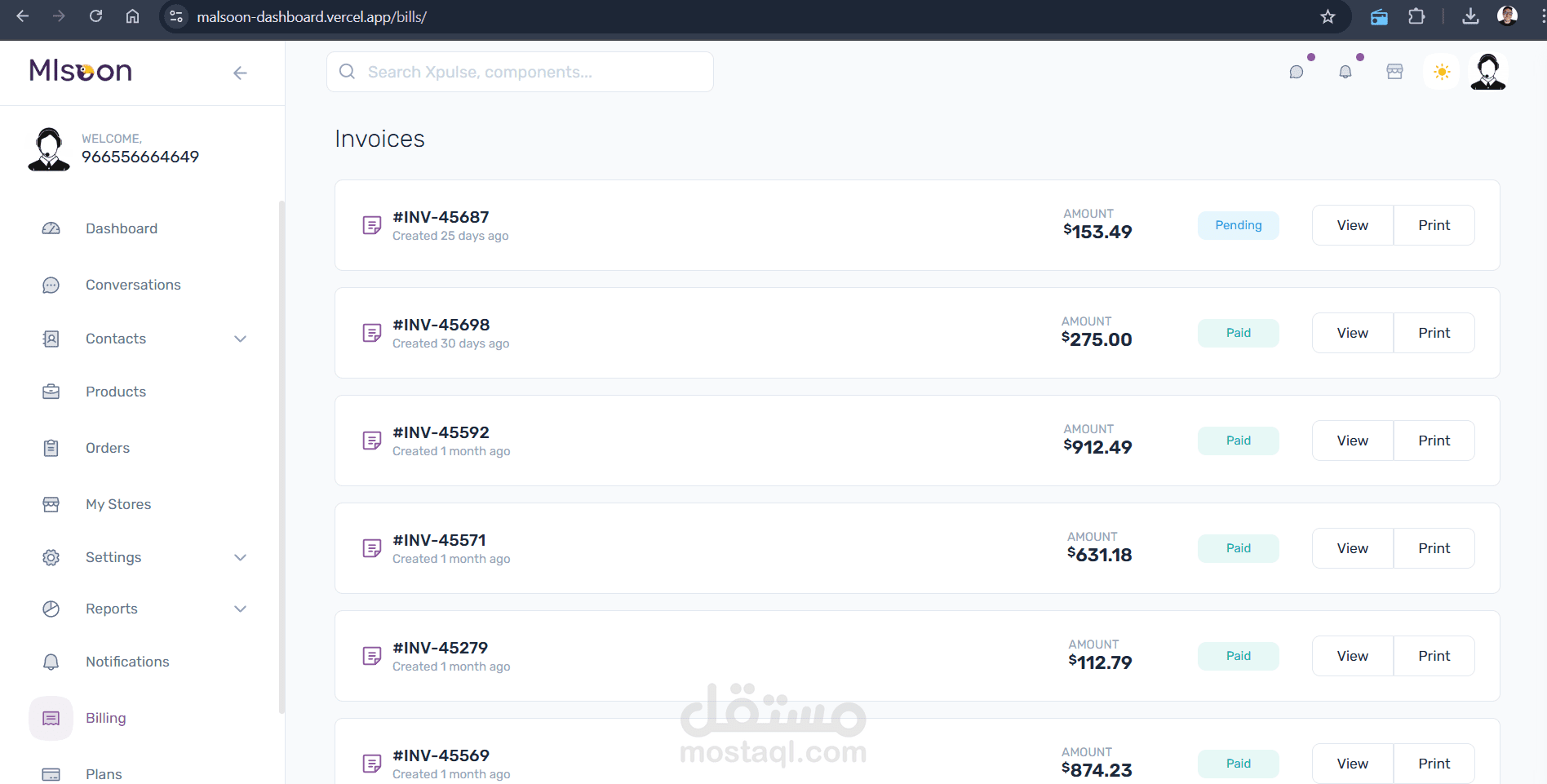1547x784 pixels.
Task: Click Paid badge of #INV-45698
Action: 1239,333
